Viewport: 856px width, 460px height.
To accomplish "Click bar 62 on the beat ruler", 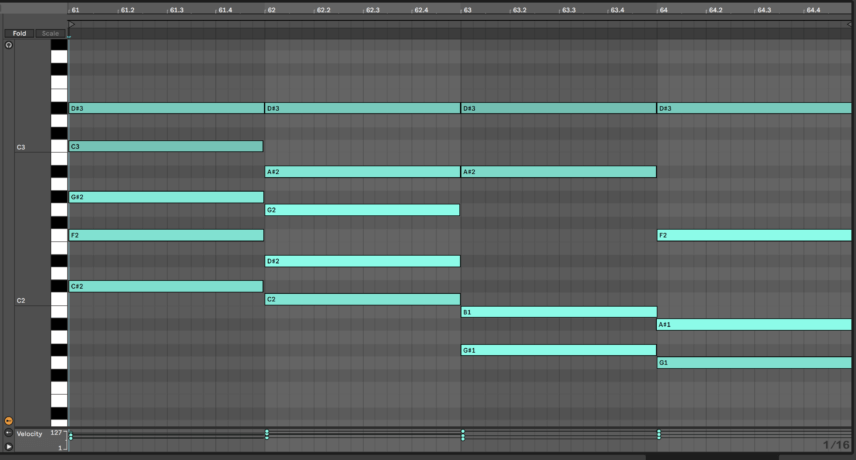I will (x=271, y=10).
